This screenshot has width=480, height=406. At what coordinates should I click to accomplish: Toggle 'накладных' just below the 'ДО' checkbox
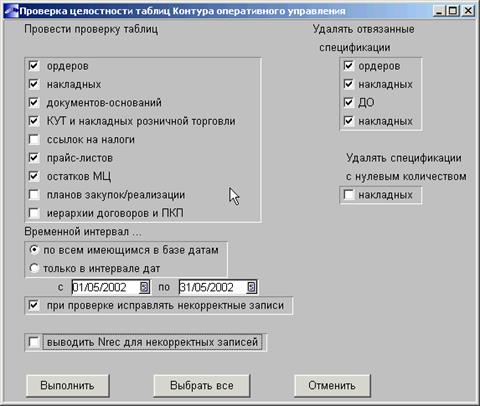coord(349,121)
